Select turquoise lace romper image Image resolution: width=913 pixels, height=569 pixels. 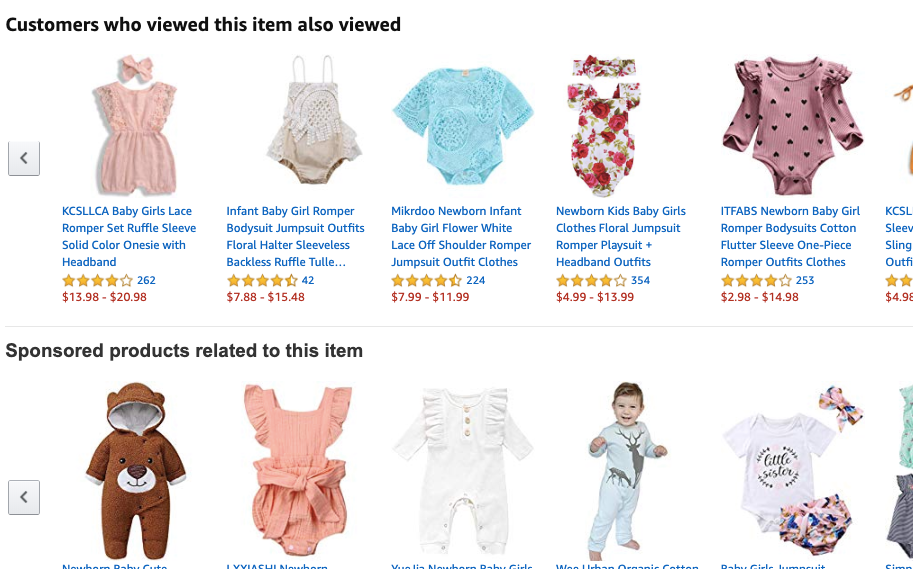click(463, 125)
